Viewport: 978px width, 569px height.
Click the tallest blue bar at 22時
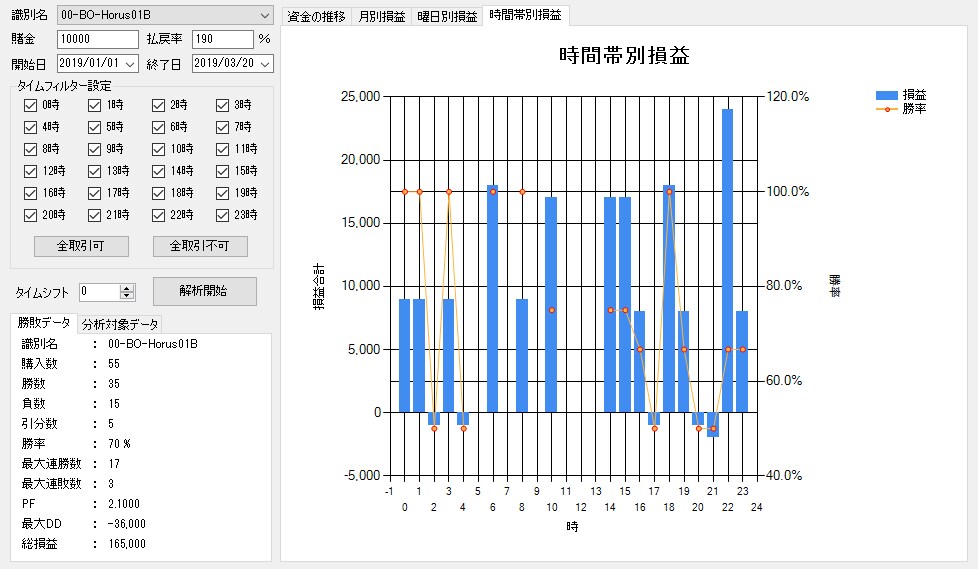[727, 261]
